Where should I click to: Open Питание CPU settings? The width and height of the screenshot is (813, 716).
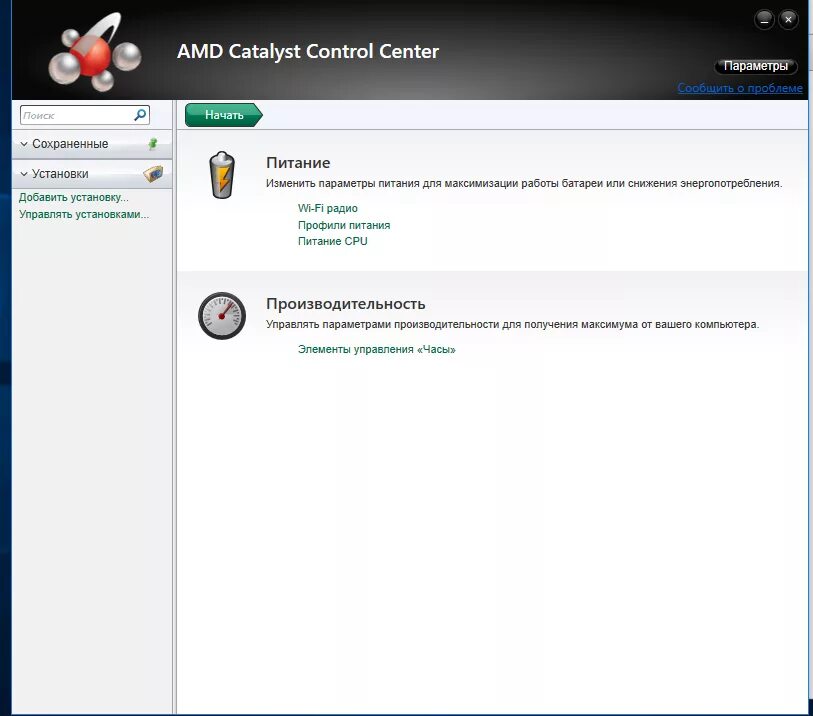(x=332, y=242)
